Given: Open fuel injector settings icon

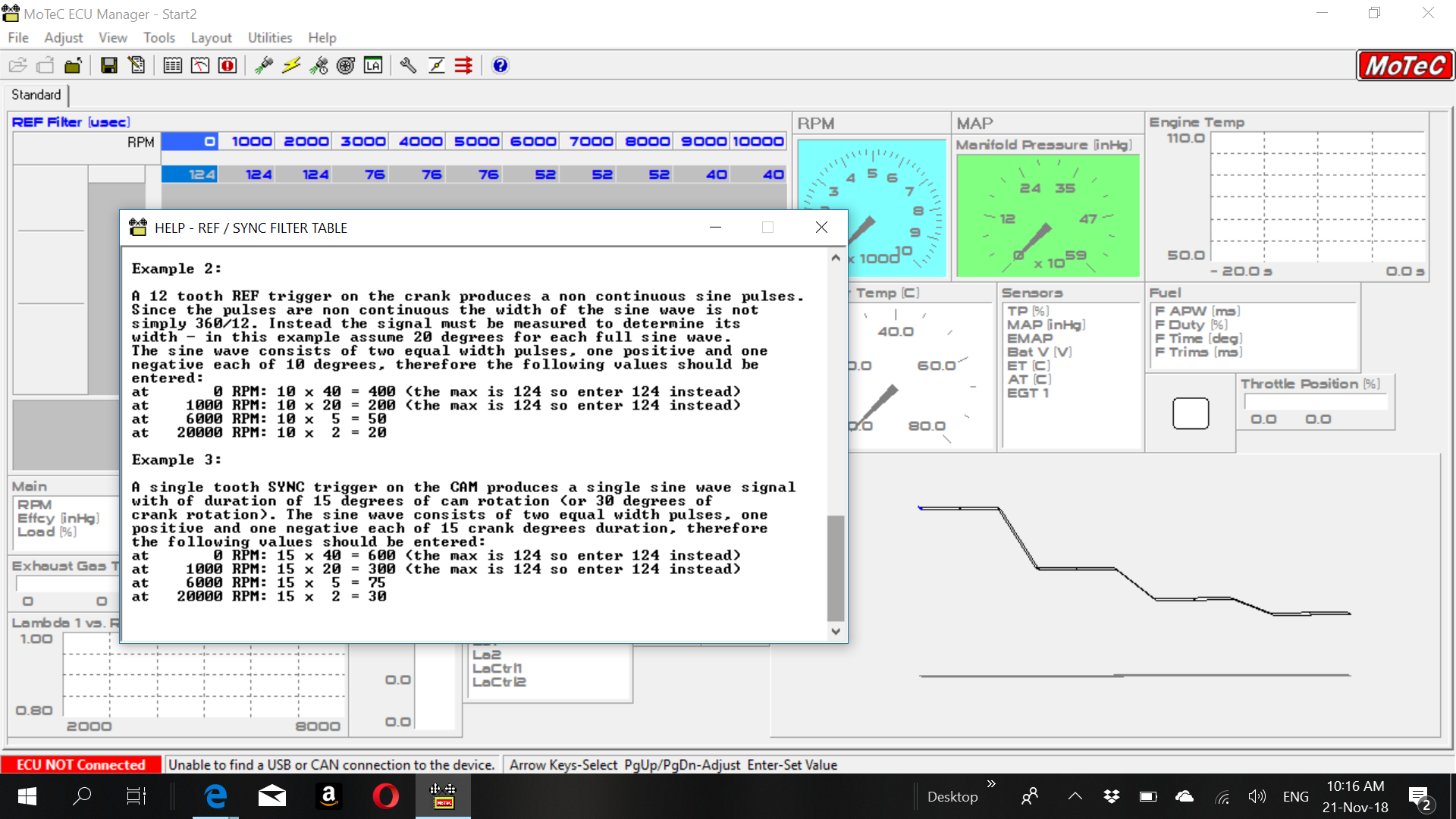Looking at the screenshot, I should point(264,65).
